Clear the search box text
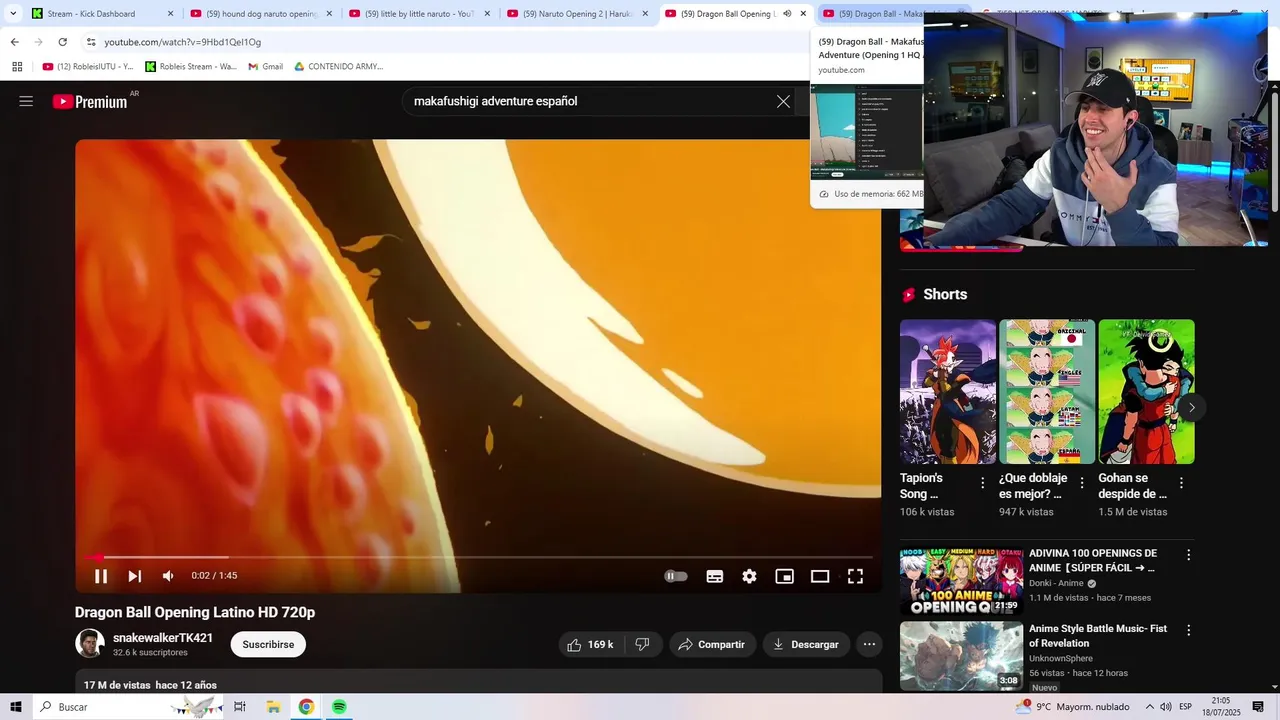Viewport: 1280px width, 720px height. pyautogui.click(x=783, y=101)
